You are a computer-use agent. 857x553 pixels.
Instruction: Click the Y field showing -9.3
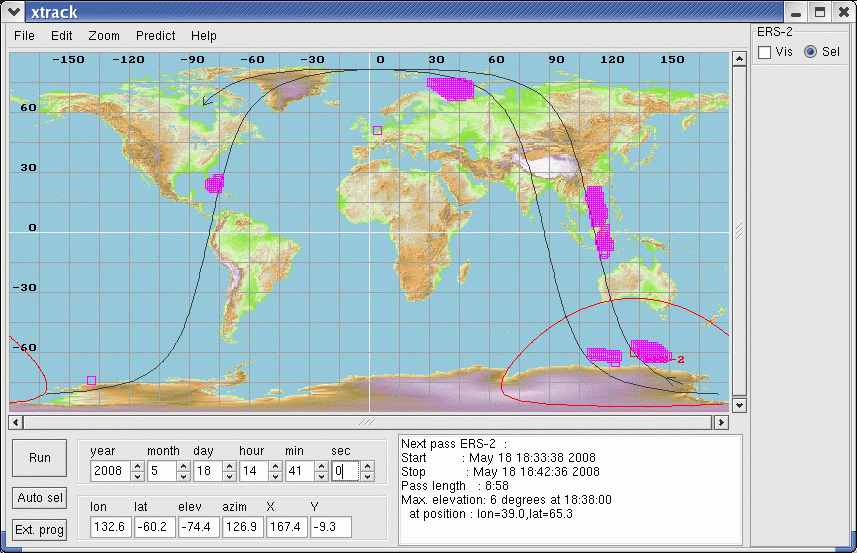(331, 527)
